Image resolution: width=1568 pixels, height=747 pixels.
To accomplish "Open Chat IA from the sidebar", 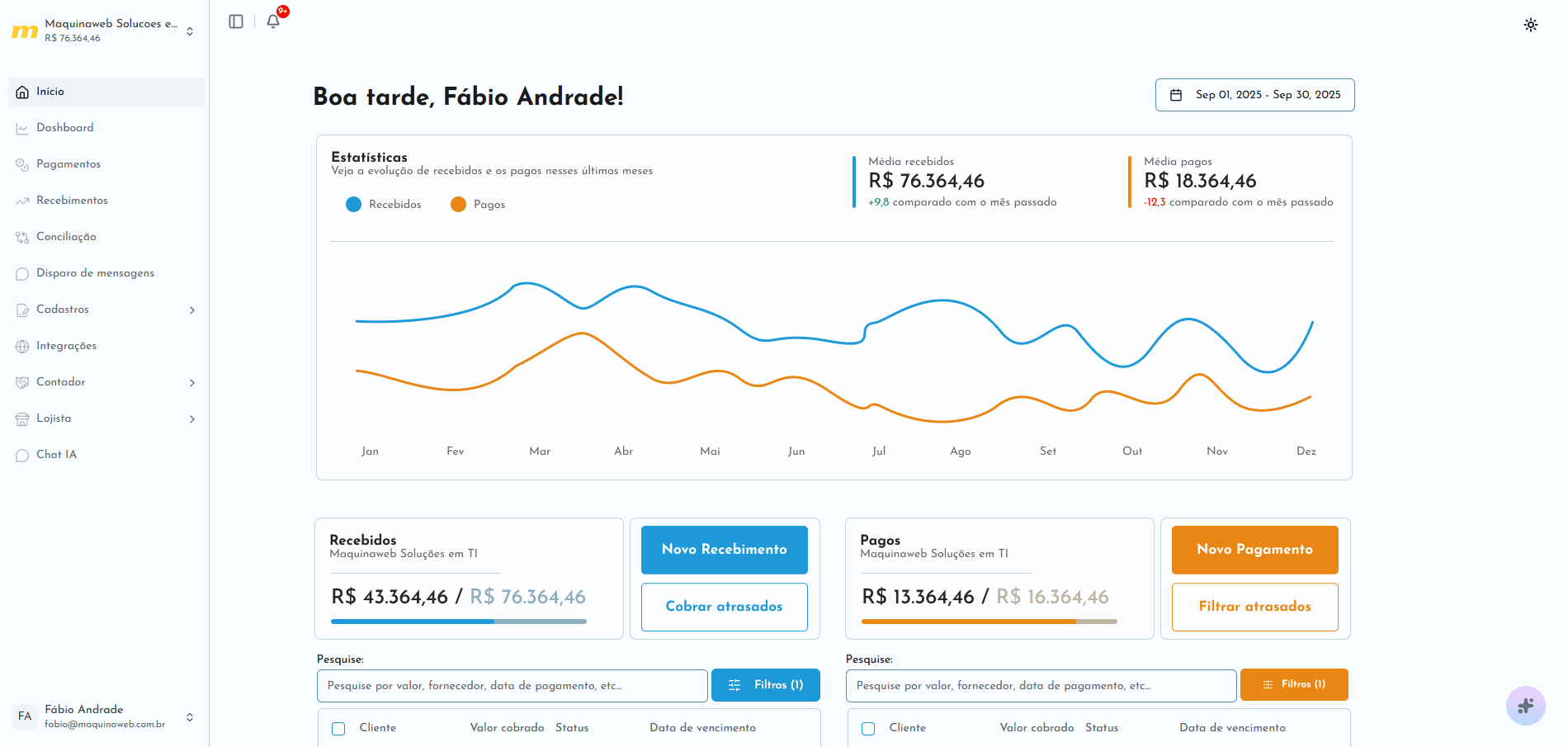I will [56, 455].
